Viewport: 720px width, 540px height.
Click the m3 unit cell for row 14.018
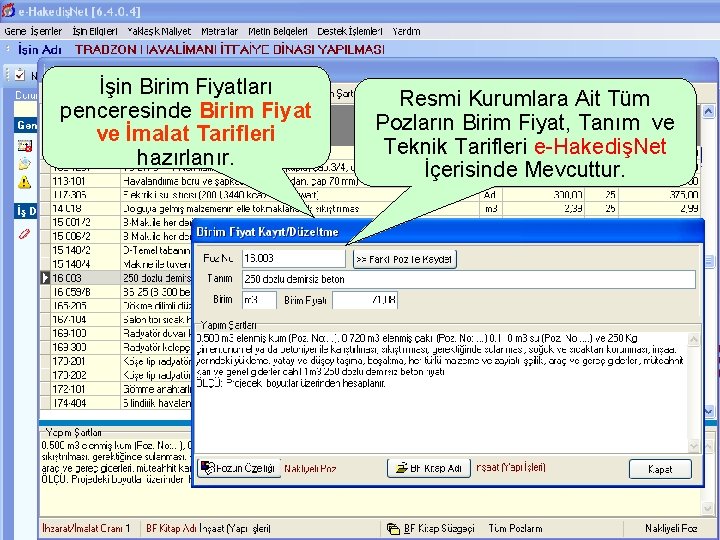pos(491,208)
